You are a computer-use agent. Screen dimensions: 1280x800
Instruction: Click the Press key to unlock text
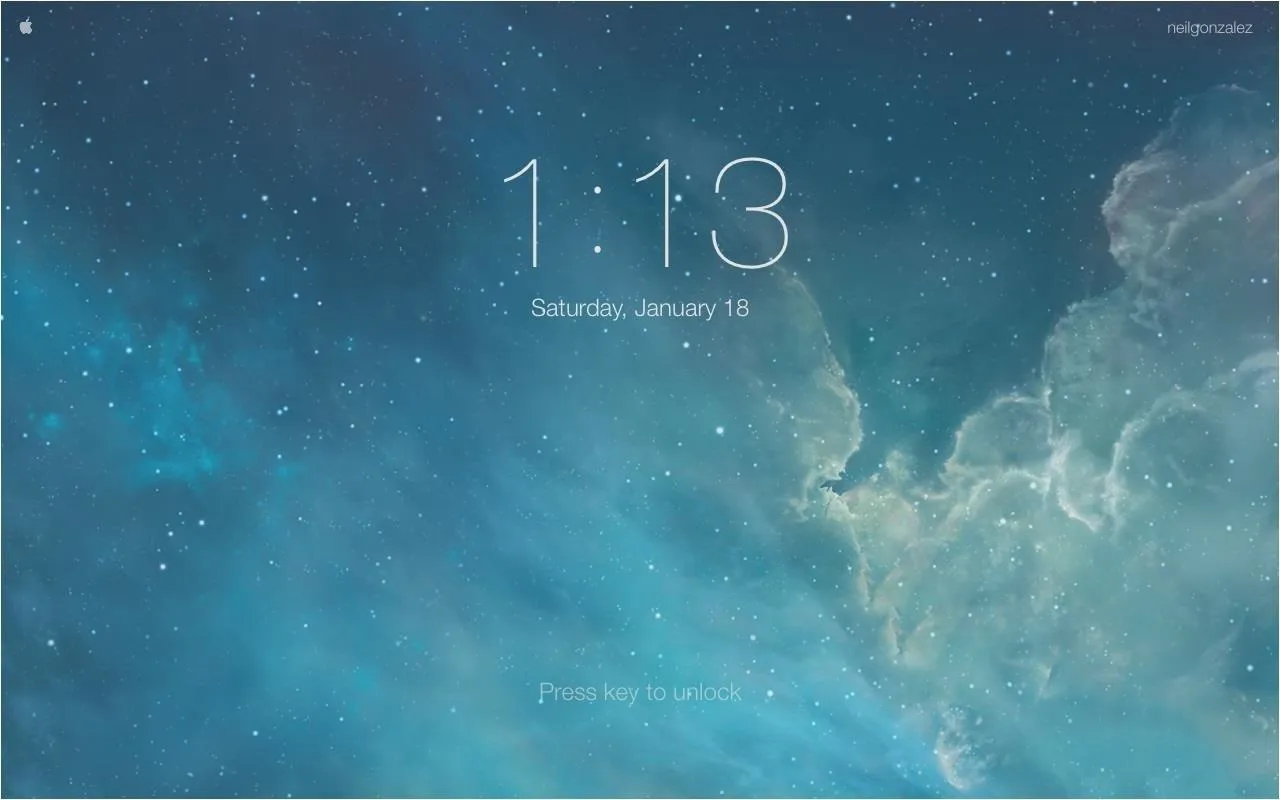click(640, 692)
